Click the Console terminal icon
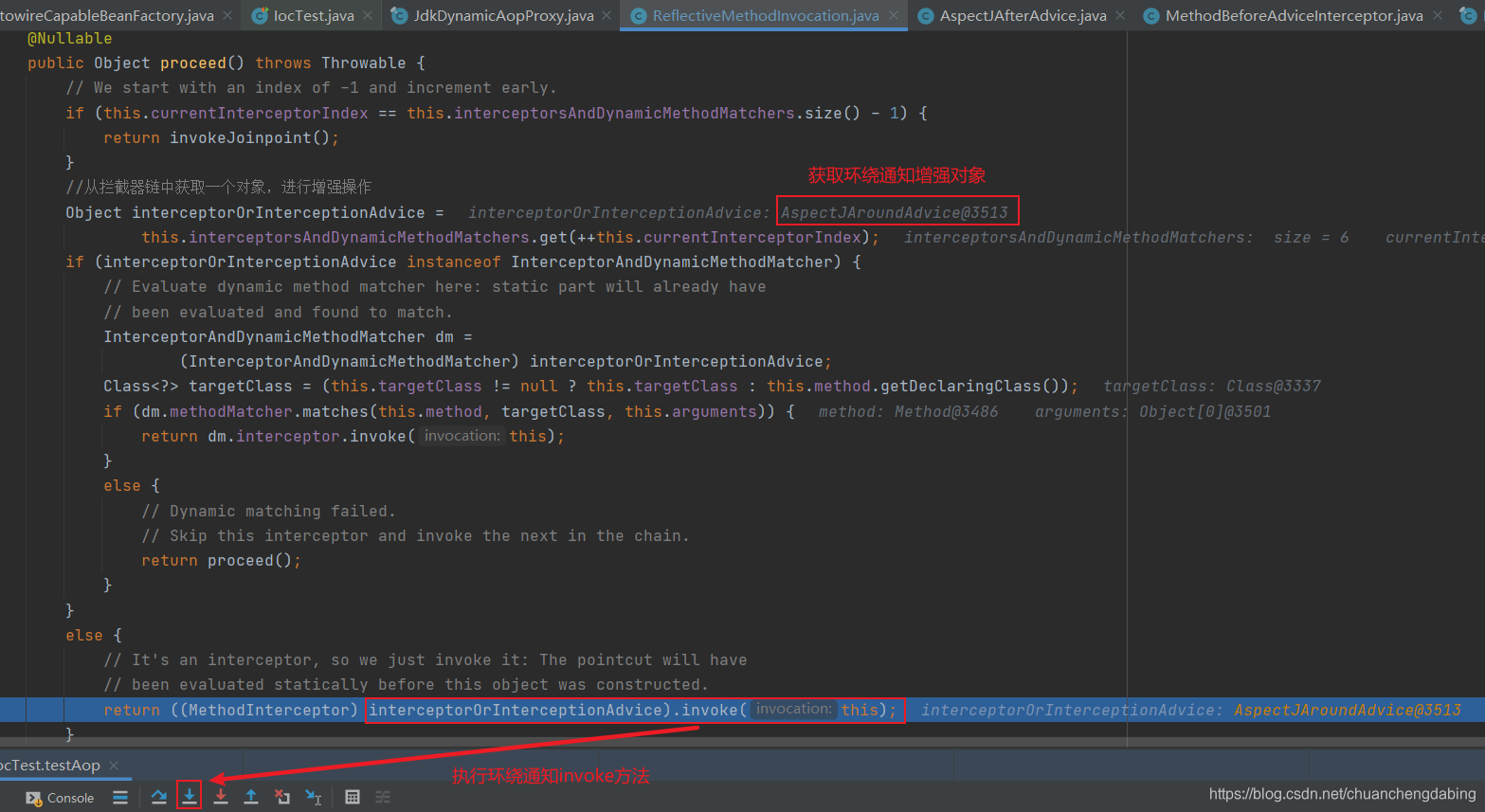Image resolution: width=1485 pixels, height=812 pixels. [34, 798]
